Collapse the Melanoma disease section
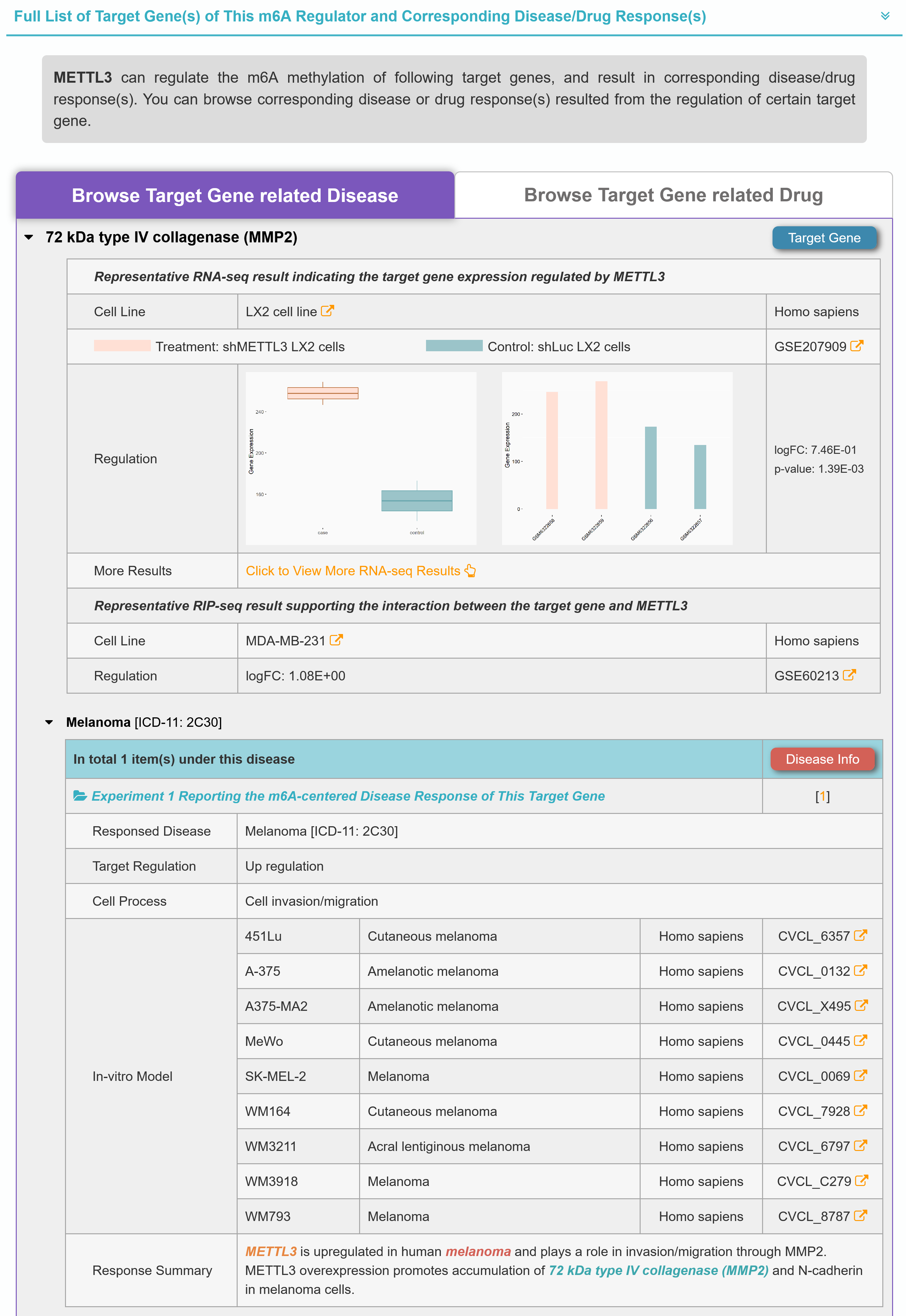 coord(50,722)
